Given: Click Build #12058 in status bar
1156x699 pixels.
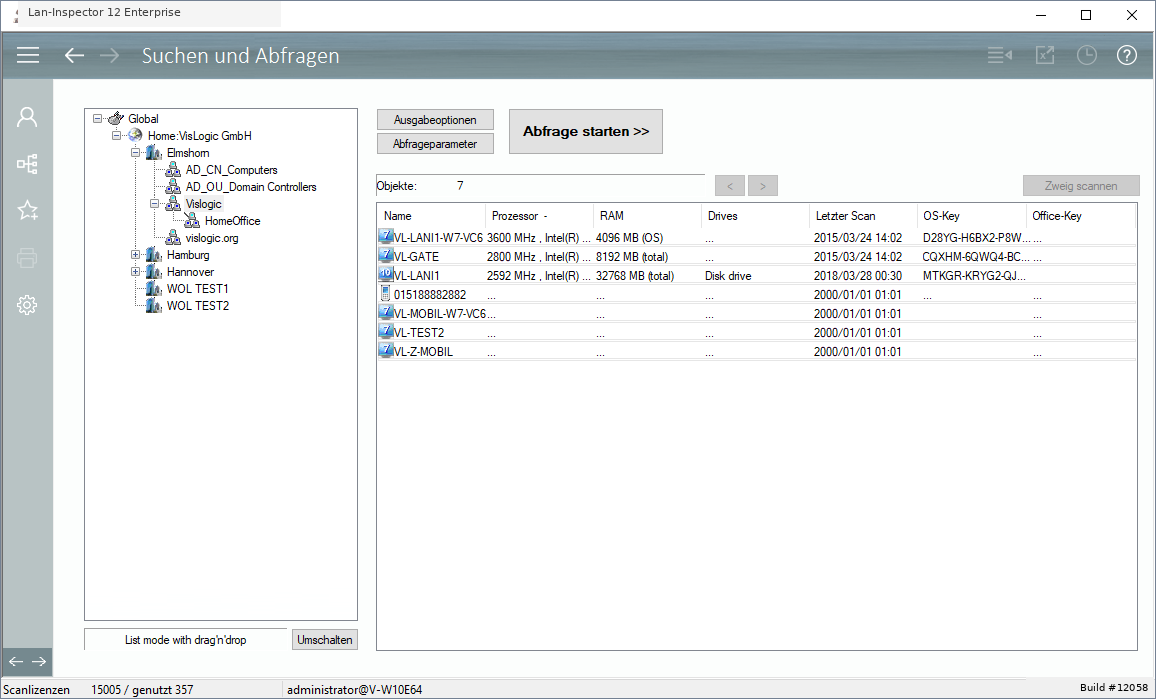Looking at the screenshot, I should (1113, 687).
